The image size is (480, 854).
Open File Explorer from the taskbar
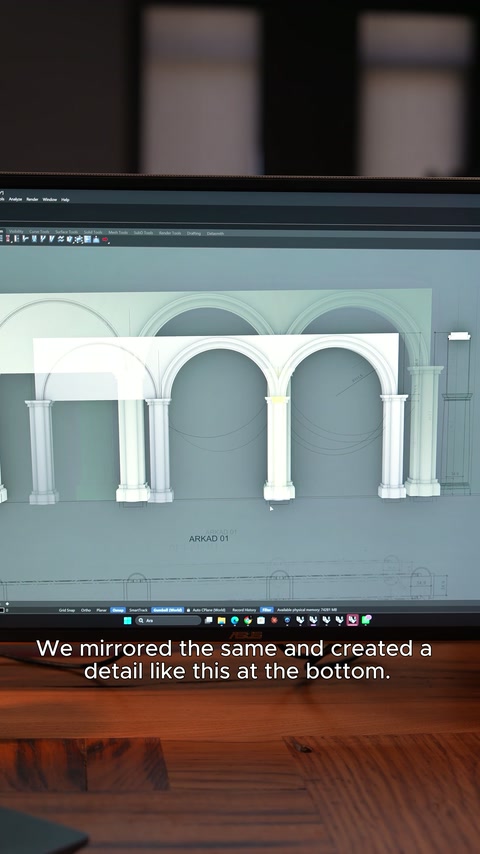[x=222, y=620]
